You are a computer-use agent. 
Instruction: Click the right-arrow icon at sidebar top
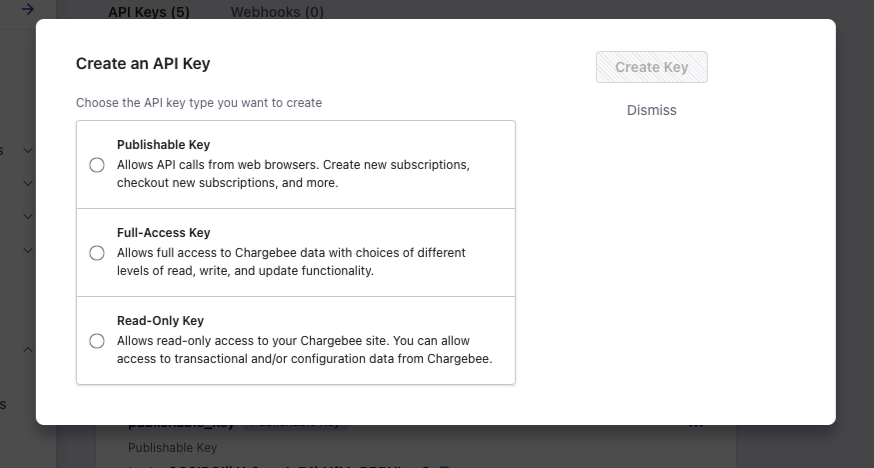pyautogui.click(x=28, y=9)
